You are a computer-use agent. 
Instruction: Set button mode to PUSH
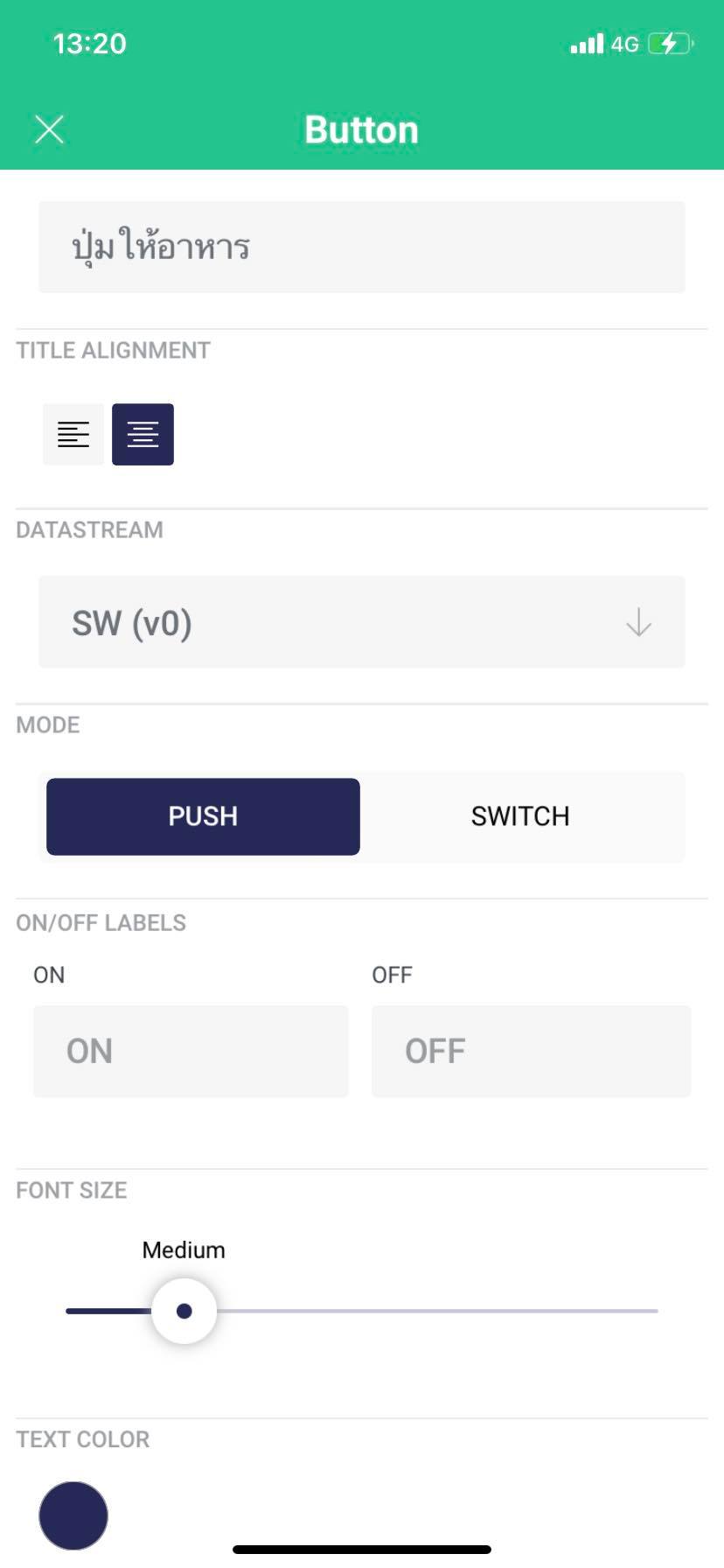coord(203,816)
